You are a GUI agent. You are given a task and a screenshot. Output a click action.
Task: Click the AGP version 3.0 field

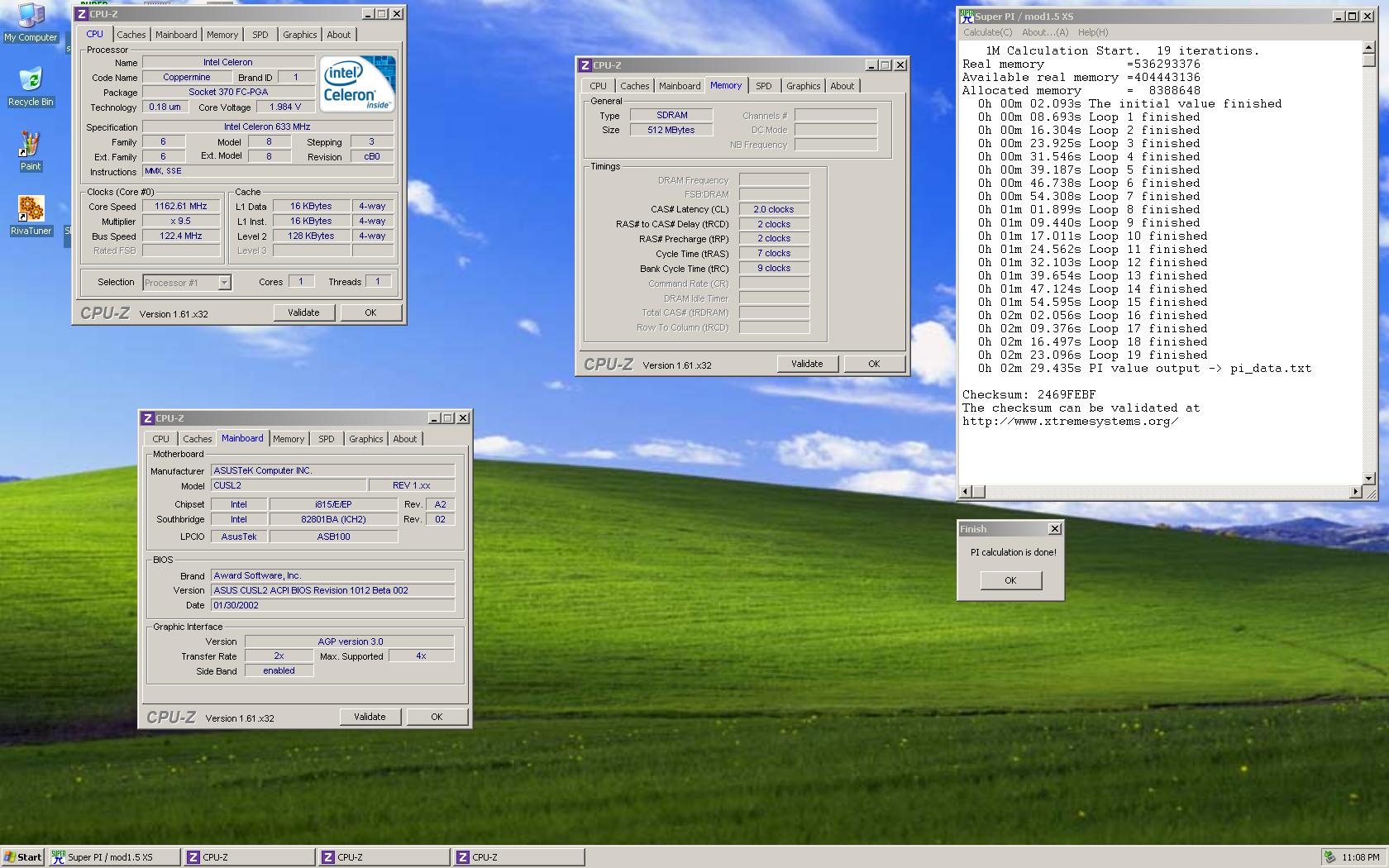coord(350,641)
